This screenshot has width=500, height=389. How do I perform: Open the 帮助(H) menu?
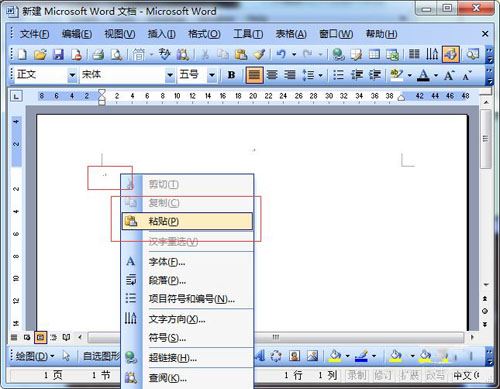[381, 34]
